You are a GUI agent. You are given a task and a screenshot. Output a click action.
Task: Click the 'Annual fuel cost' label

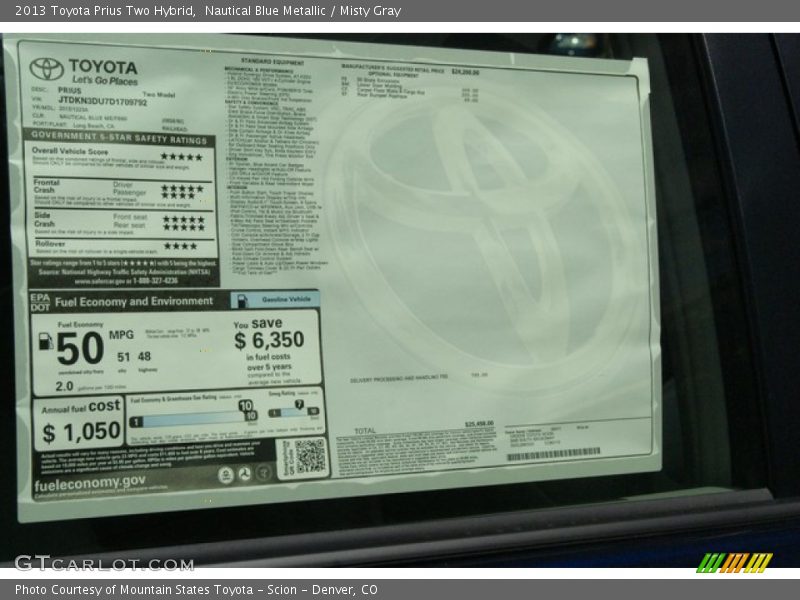pos(81,407)
